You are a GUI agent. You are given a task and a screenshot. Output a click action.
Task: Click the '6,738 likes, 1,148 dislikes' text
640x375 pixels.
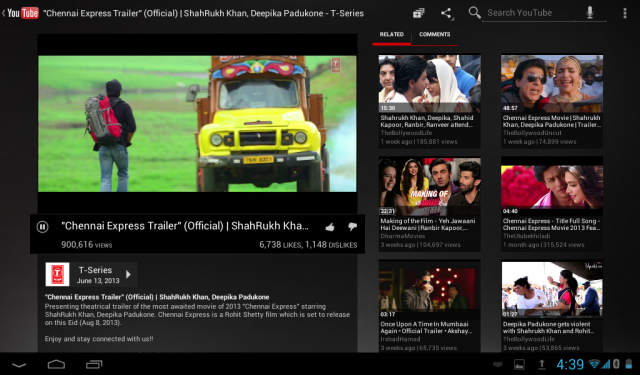tap(308, 245)
